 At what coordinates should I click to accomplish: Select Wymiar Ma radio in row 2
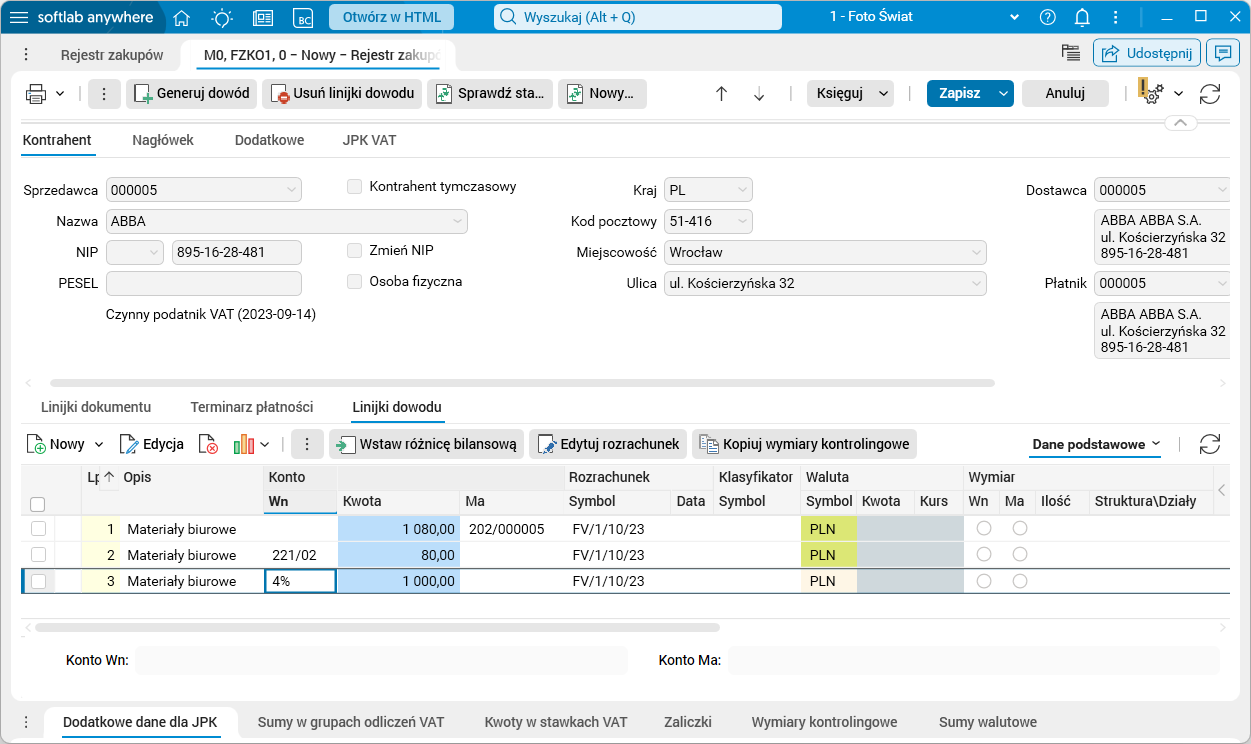coord(1020,554)
